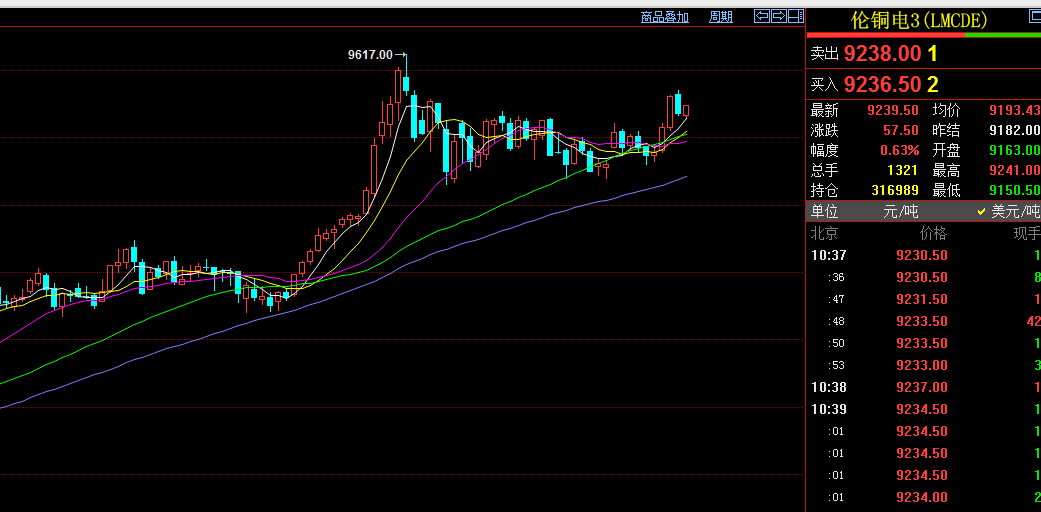
Task: Select the 10:38 trade row at 9237.00
Action: coord(922,387)
